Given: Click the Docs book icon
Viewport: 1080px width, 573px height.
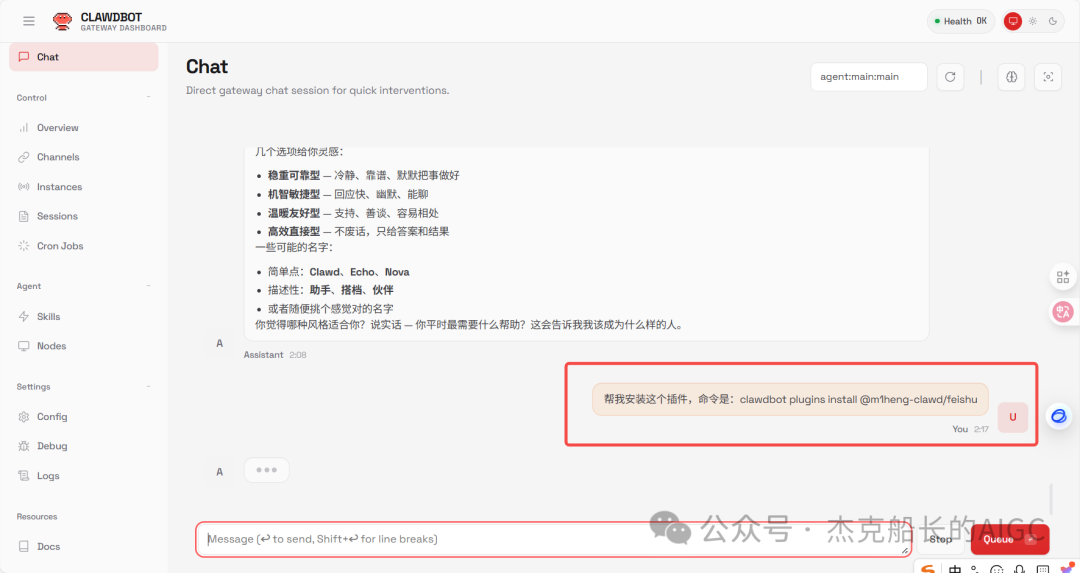Looking at the screenshot, I should [23, 546].
